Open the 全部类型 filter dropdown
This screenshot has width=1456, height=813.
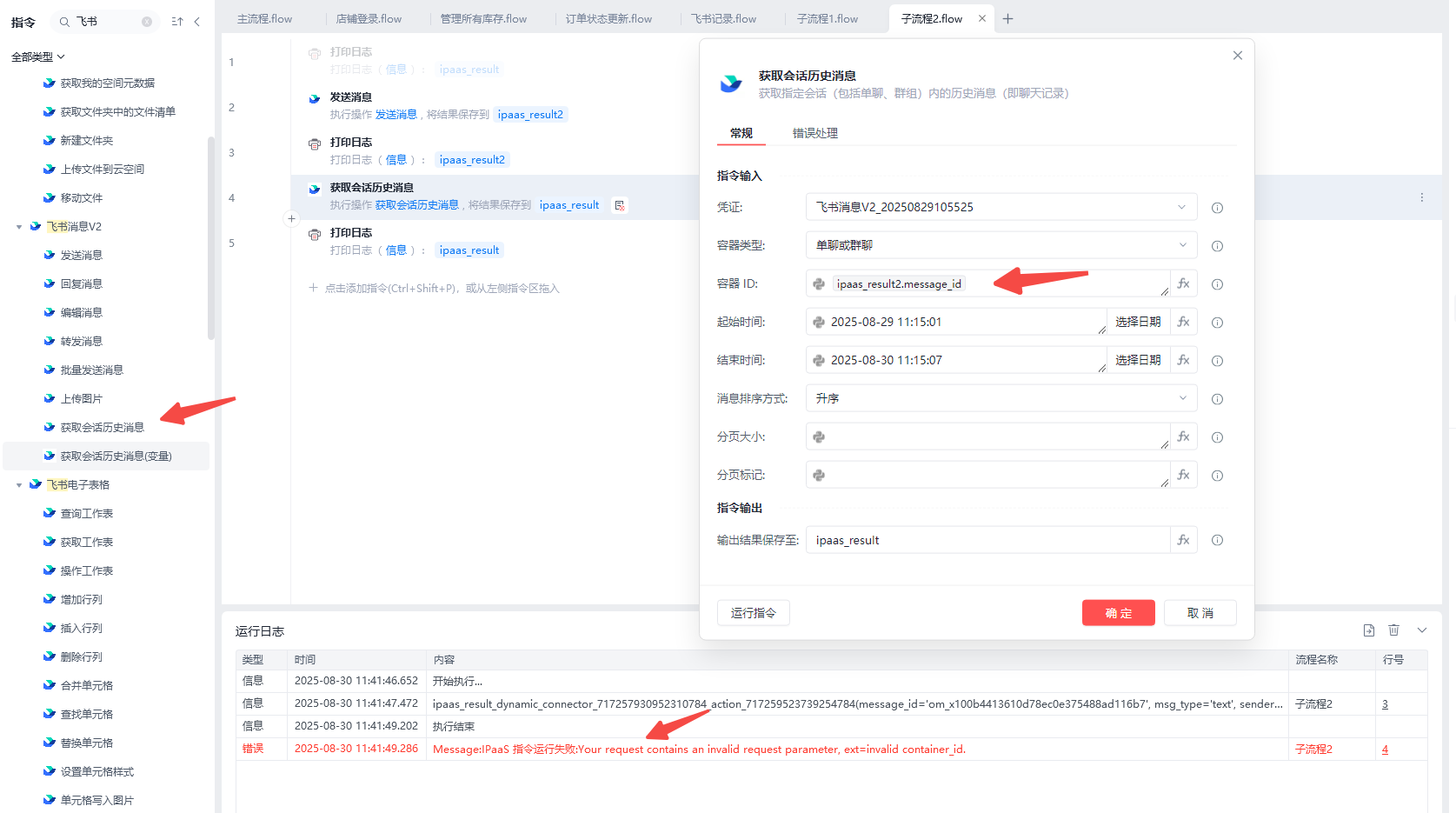pyautogui.click(x=38, y=57)
